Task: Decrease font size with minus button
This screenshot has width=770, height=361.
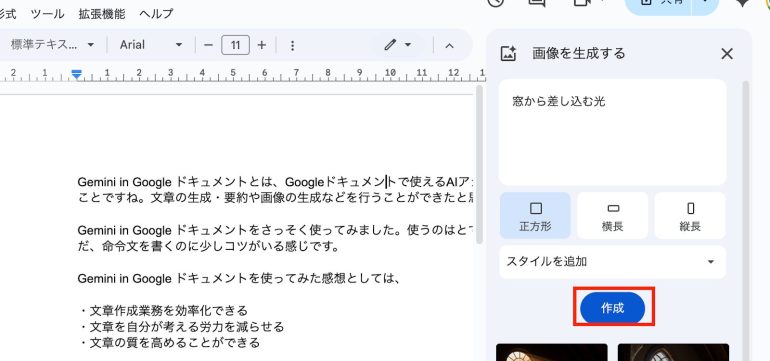Action: coord(208,45)
